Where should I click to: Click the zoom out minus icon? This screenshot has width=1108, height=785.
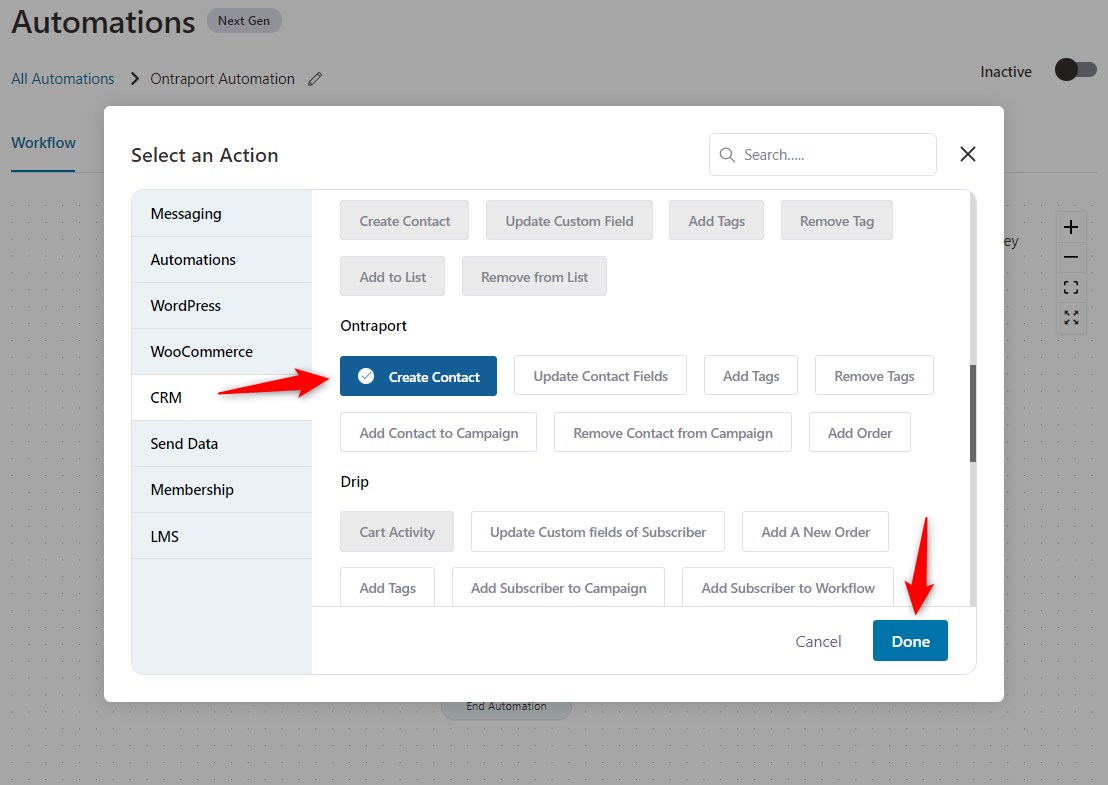[x=1071, y=257]
